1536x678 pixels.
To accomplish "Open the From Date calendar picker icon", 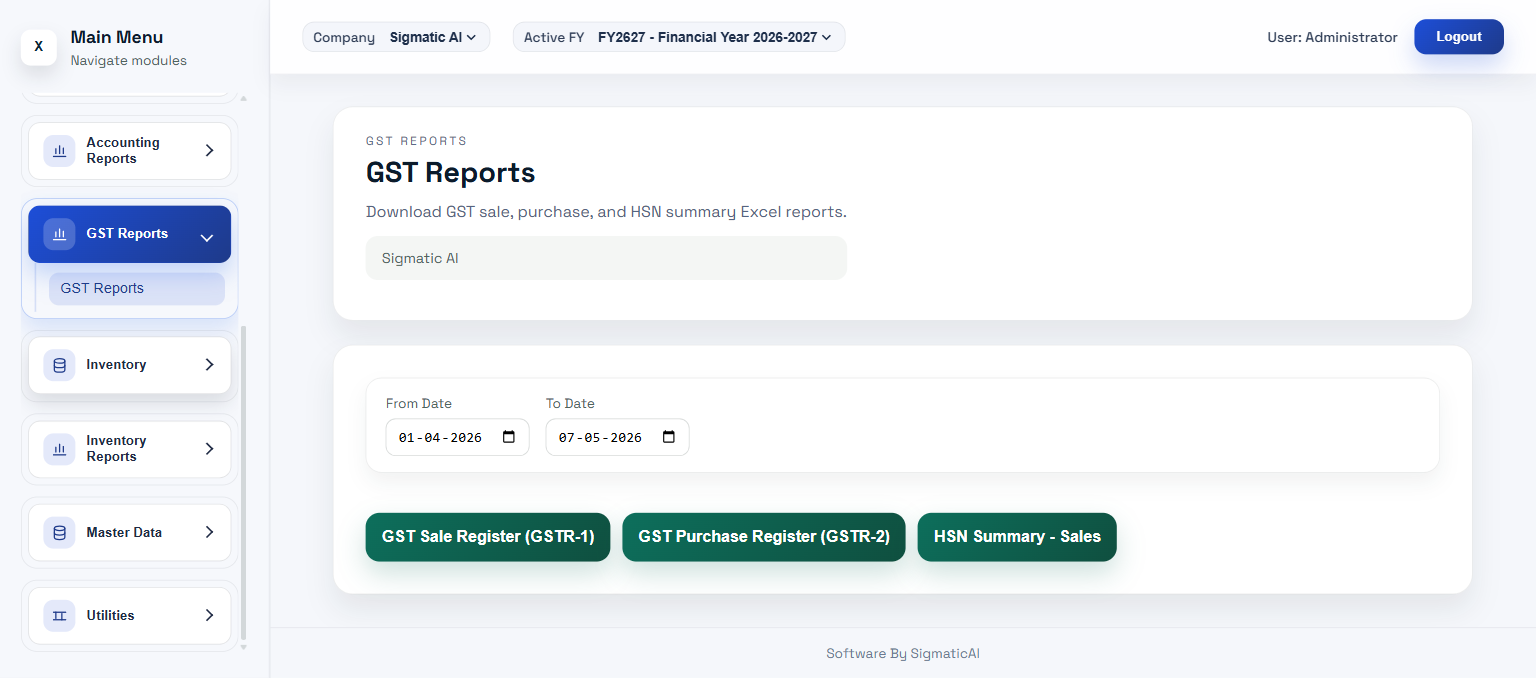I will point(509,437).
